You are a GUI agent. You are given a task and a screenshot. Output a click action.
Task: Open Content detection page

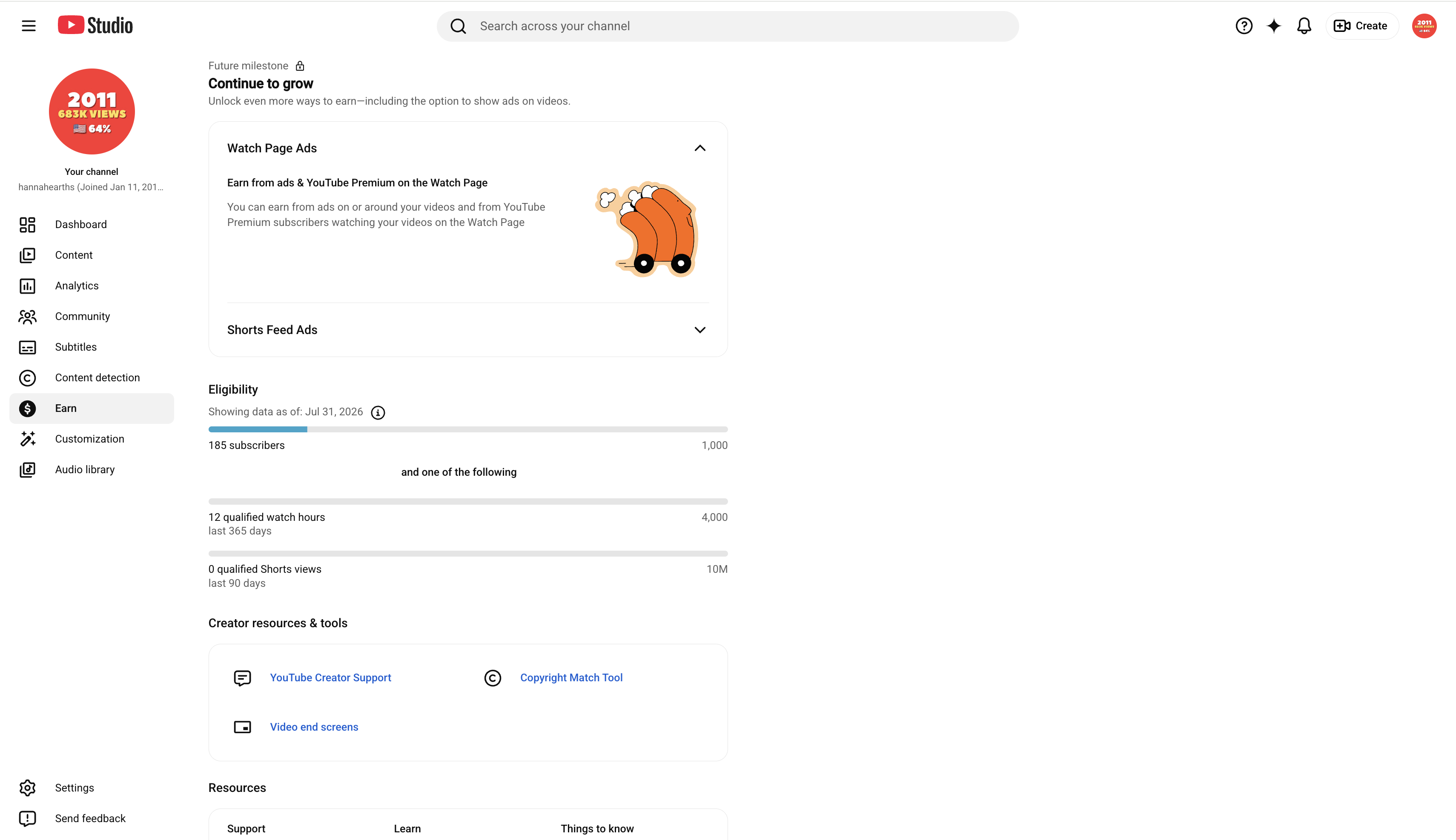(92, 378)
